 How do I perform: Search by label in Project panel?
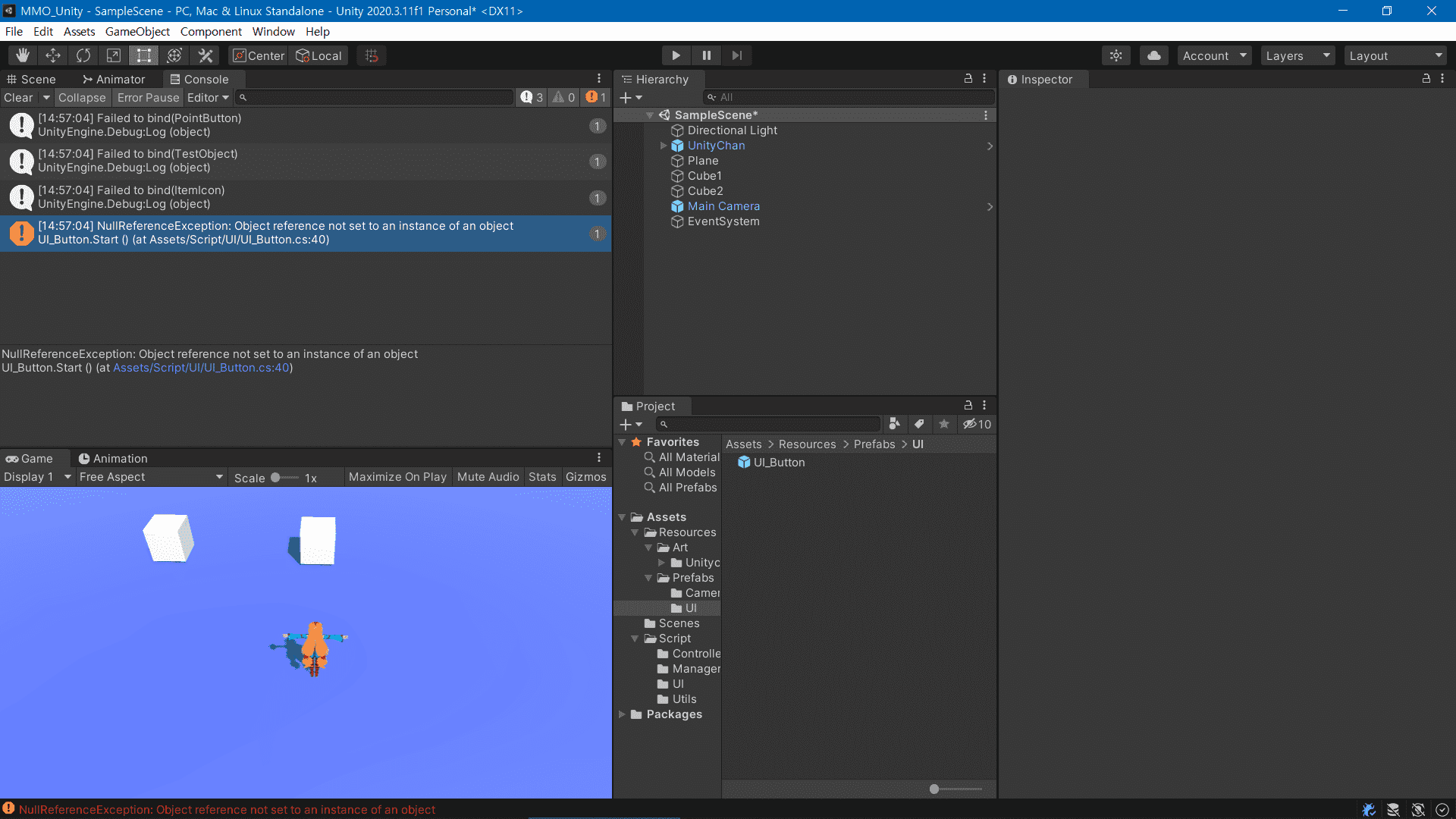coord(919,424)
